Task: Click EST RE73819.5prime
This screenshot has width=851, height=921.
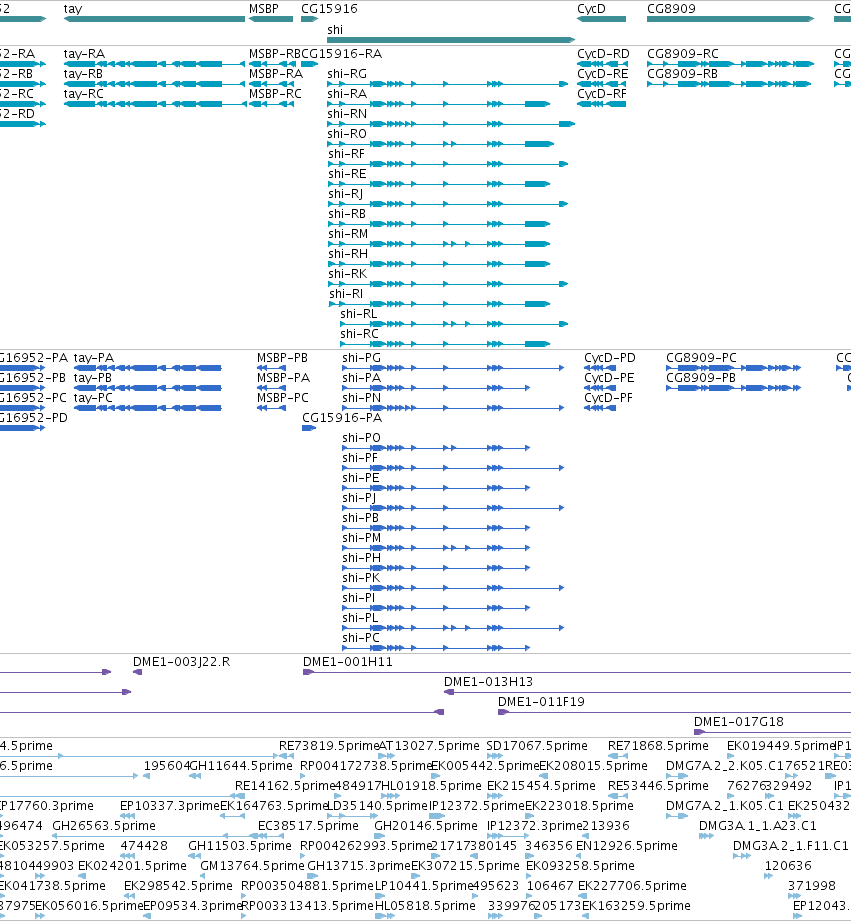Action: point(328,746)
